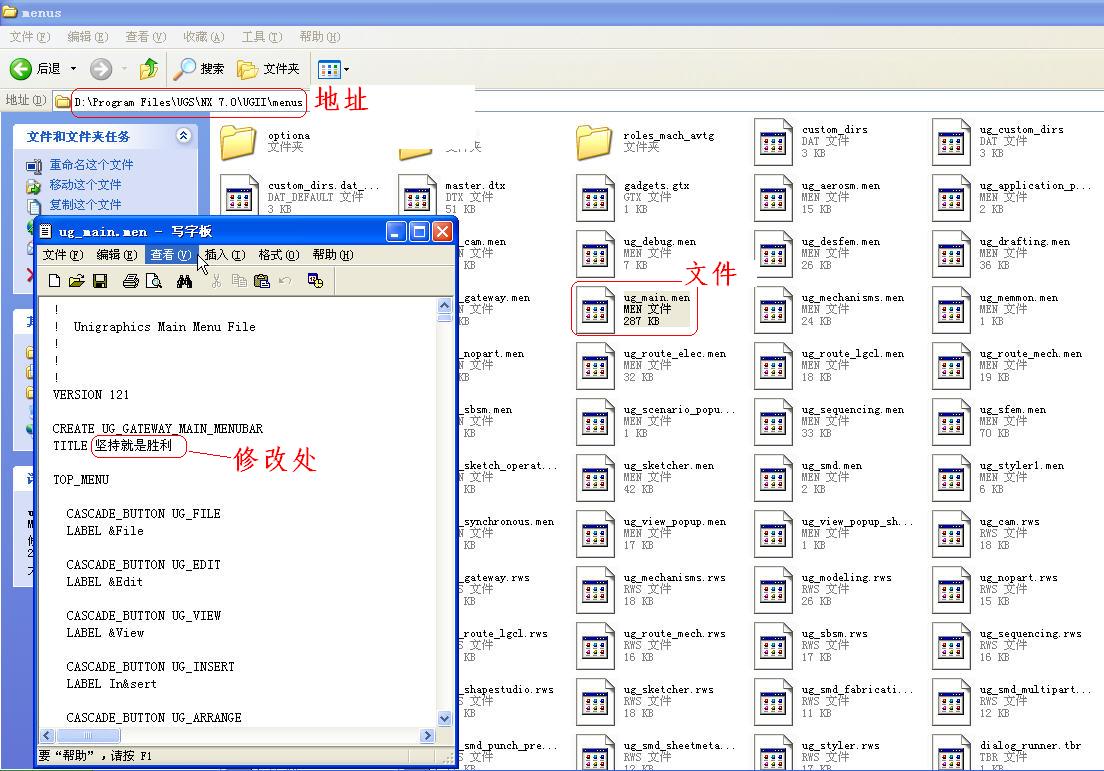This screenshot has height=771, width=1104.
Task: Open WordPad 文件 (File) menu
Action: 63,254
